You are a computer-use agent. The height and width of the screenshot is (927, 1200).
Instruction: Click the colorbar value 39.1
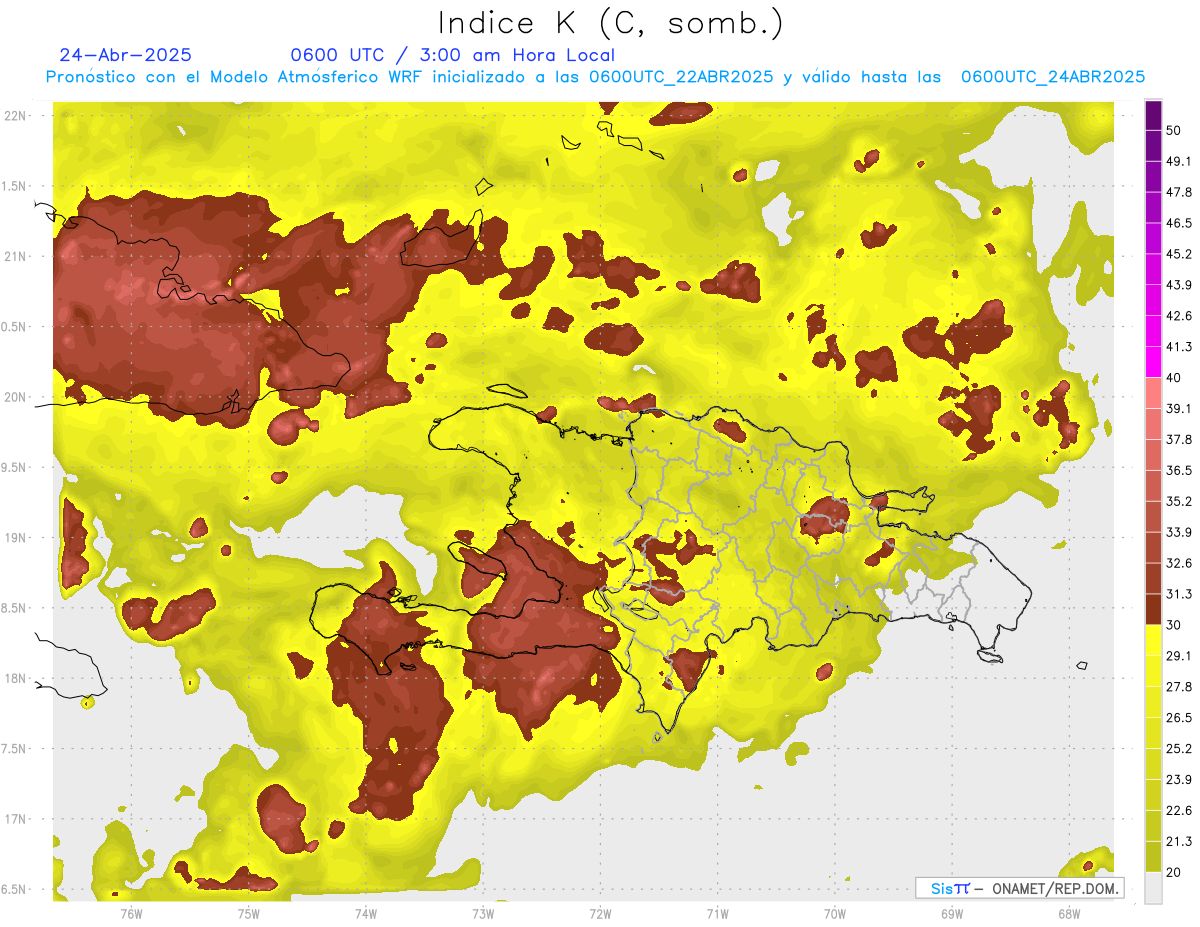point(1179,408)
